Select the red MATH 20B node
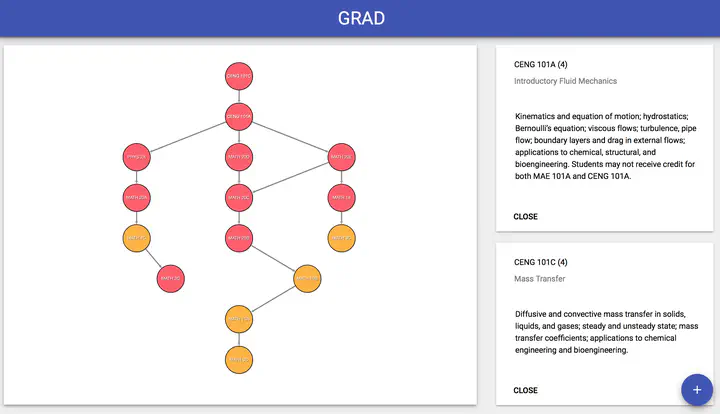Screen dimensions: 720x414 click(x=239, y=238)
